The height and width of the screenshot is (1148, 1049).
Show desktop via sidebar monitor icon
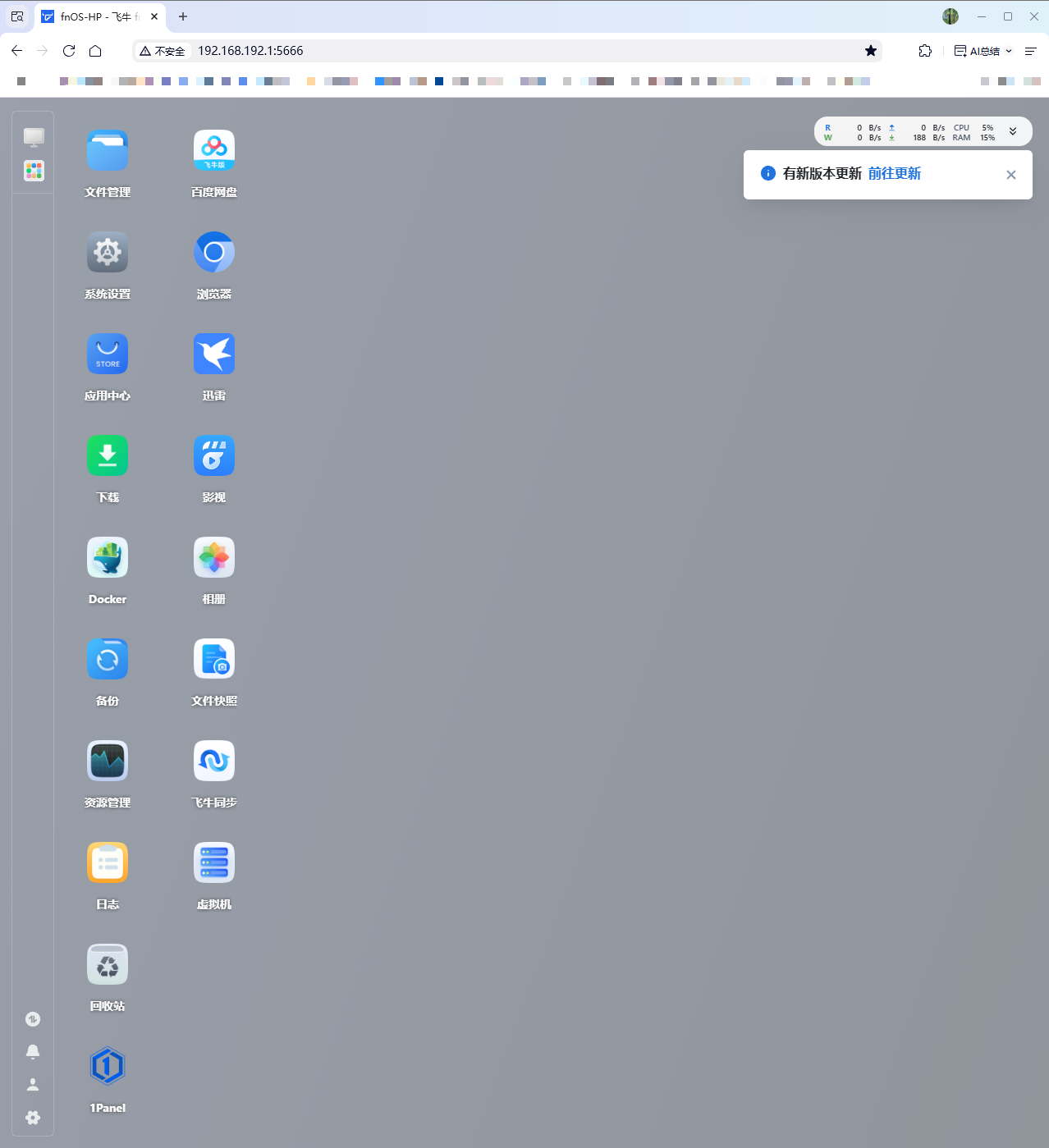coord(34,136)
